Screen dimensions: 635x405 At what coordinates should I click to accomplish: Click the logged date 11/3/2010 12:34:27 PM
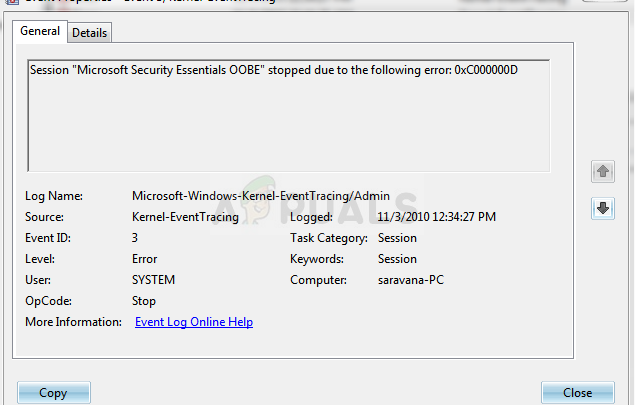[x=436, y=217]
